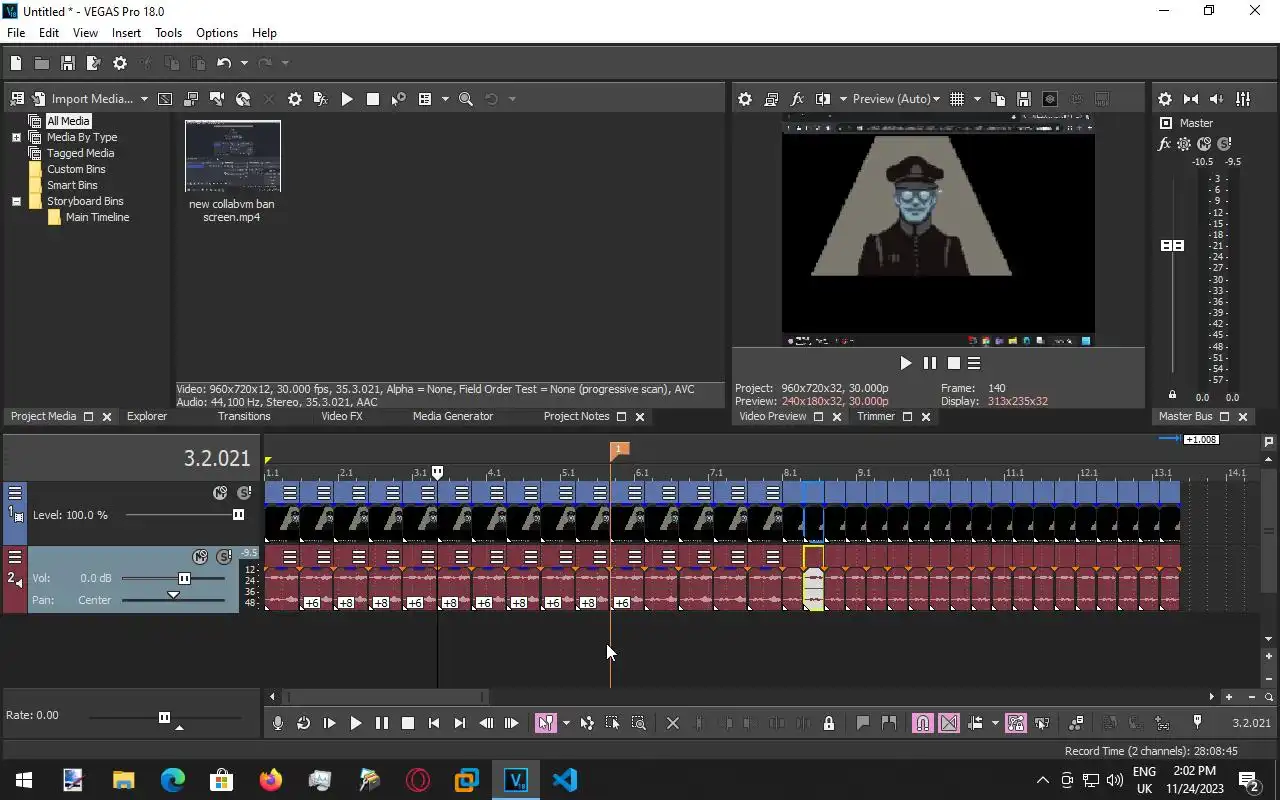Open the Project Media views dropdown arrow
The image size is (1280, 800).
coord(443,99)
